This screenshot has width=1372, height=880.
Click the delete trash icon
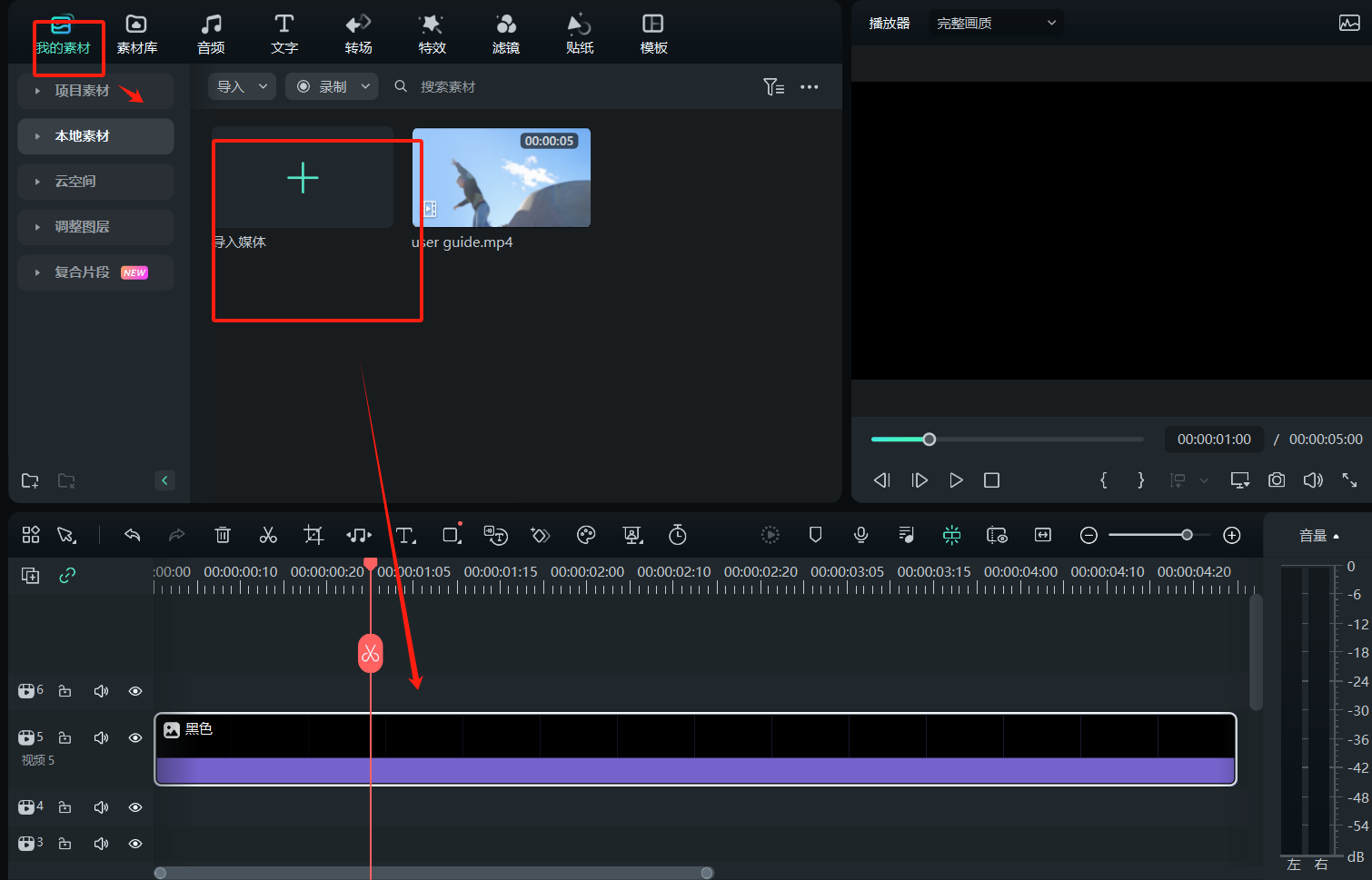tap(223, 535)
